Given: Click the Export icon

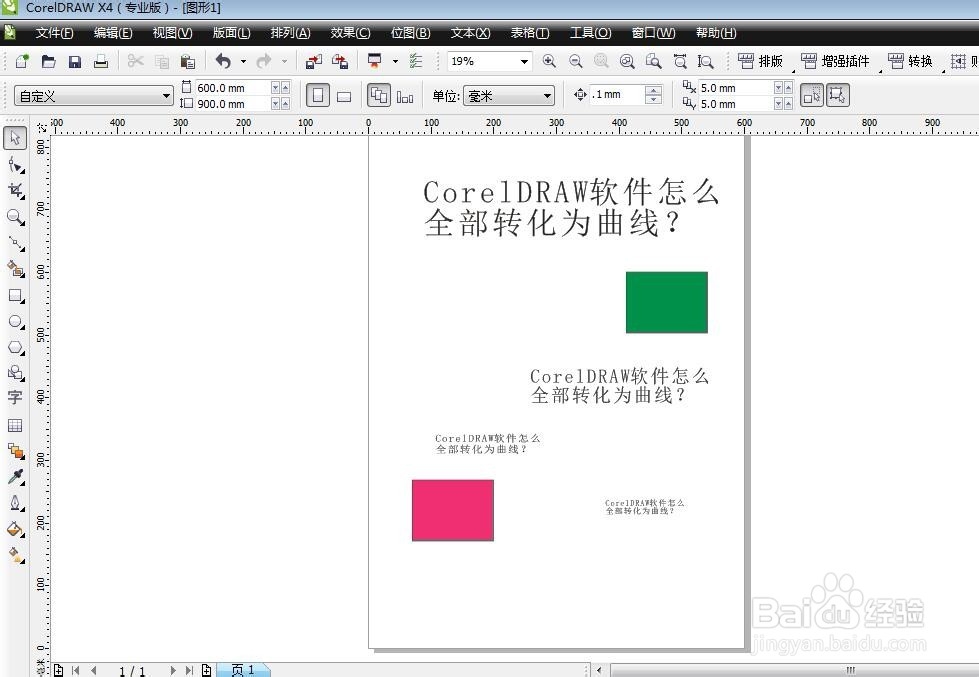Looking at the screenshot, I should pyautogui.click(x=340, y=61).
